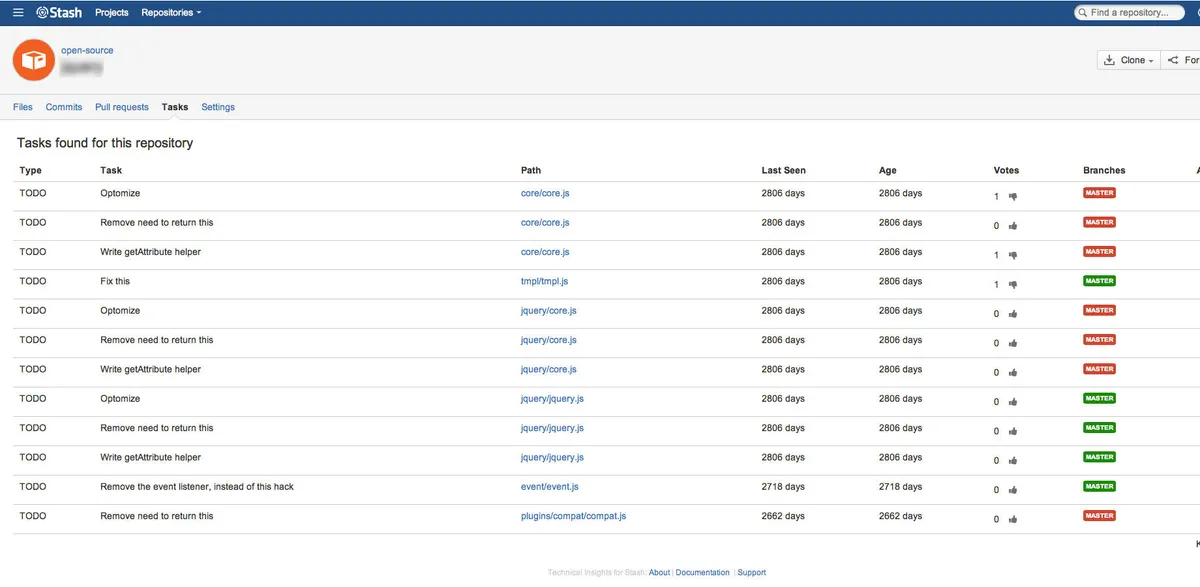Click the 2662 days Age value
1200x587 pixels.
click(900, 516)
